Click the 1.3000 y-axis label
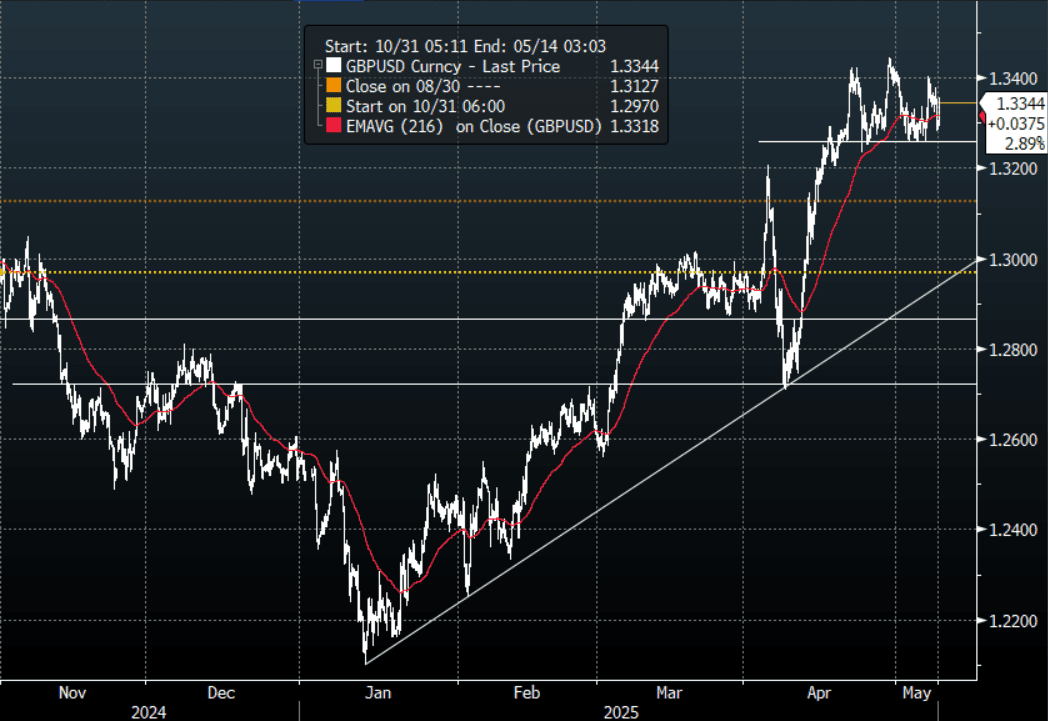 [x=1013, y=259]
